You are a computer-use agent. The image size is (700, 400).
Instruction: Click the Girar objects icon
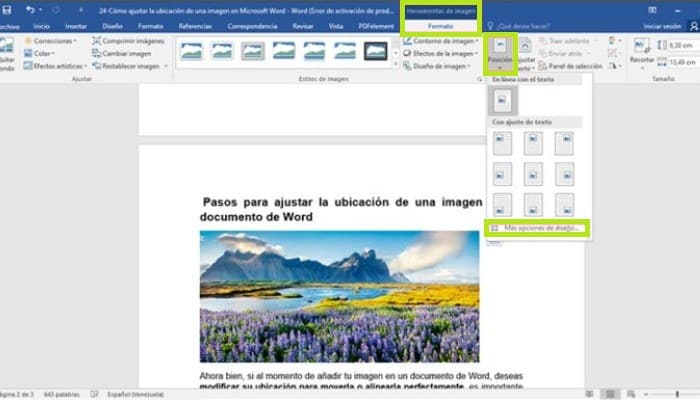[x=614, y=66]
